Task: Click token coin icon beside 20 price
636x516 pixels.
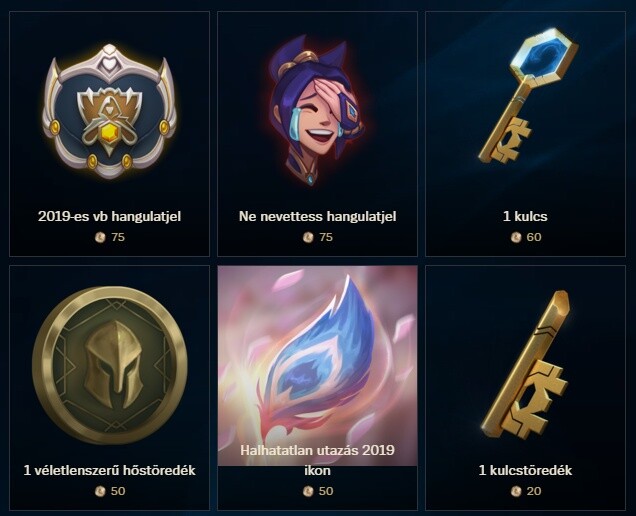Action: (516, 491)
